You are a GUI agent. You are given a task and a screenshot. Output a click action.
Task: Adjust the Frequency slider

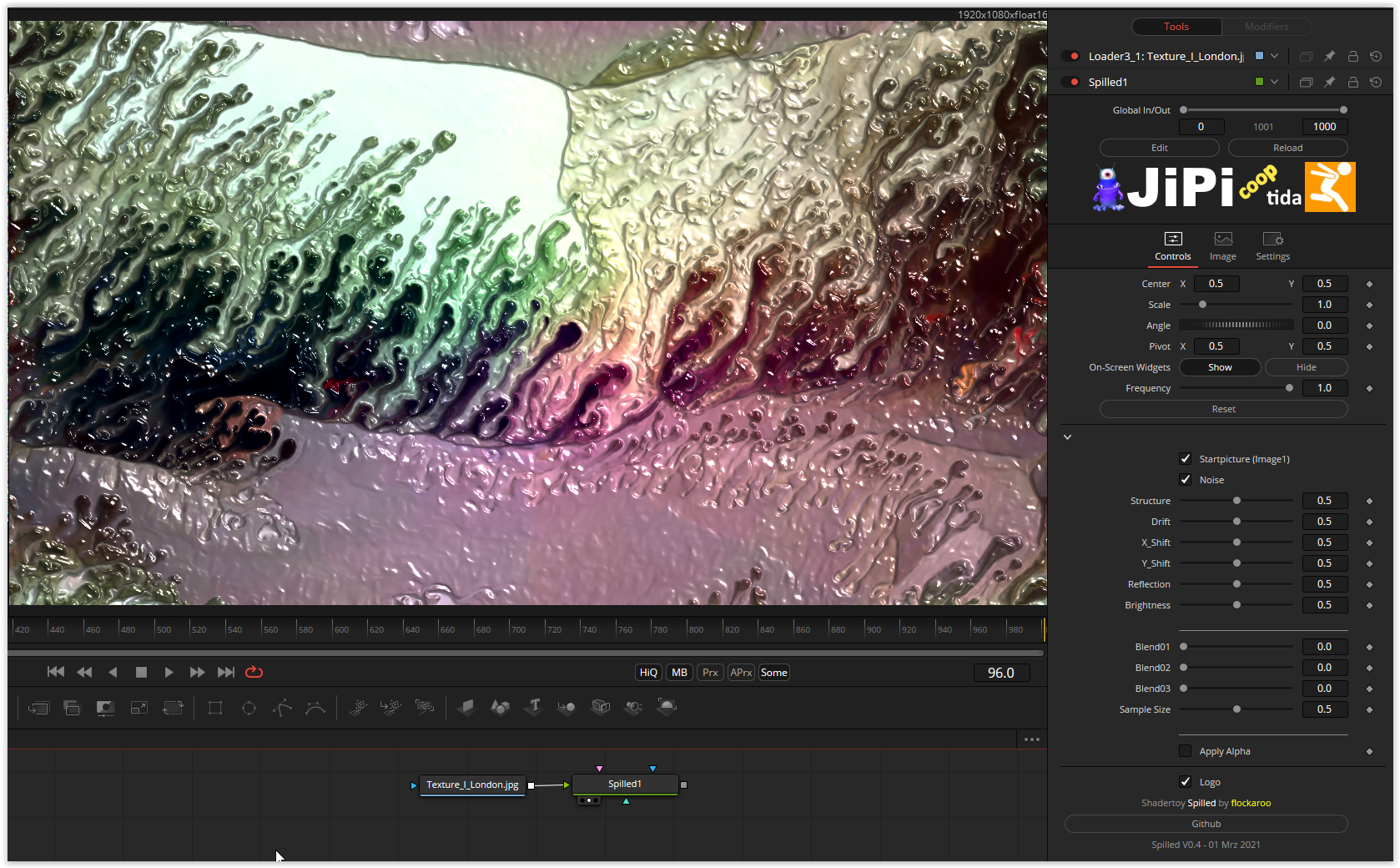(1236, 388)
